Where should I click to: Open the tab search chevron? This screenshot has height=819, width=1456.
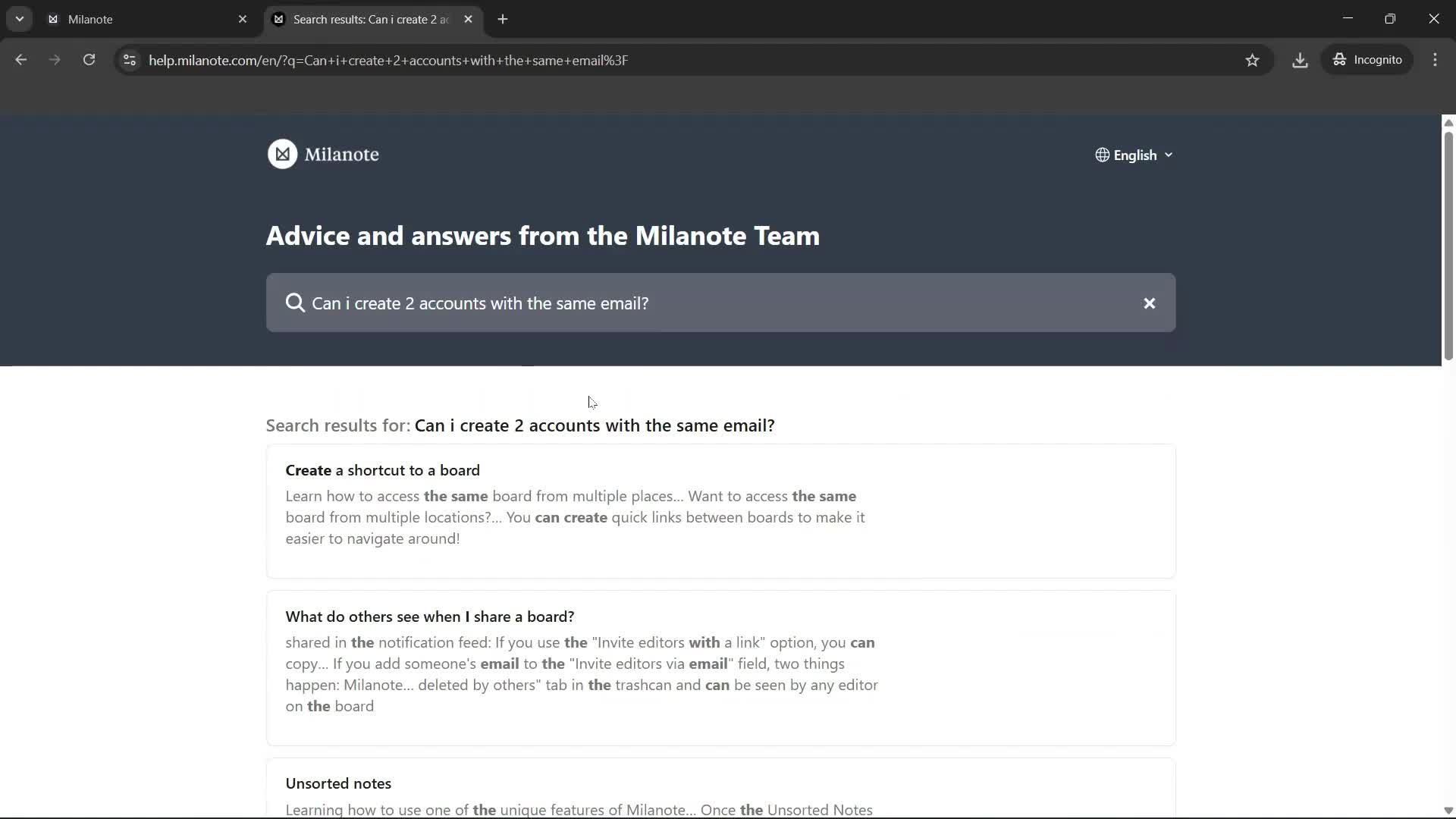[20, 19]
